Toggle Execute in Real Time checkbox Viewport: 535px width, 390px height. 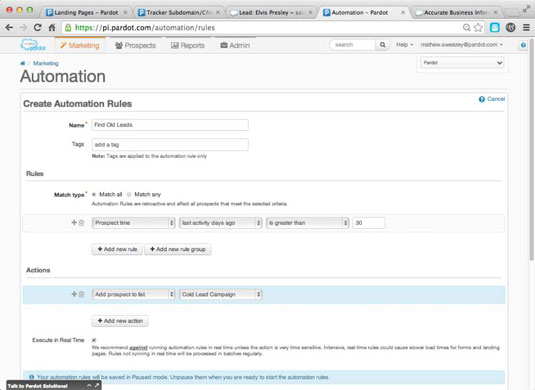[x=94, y=340]
